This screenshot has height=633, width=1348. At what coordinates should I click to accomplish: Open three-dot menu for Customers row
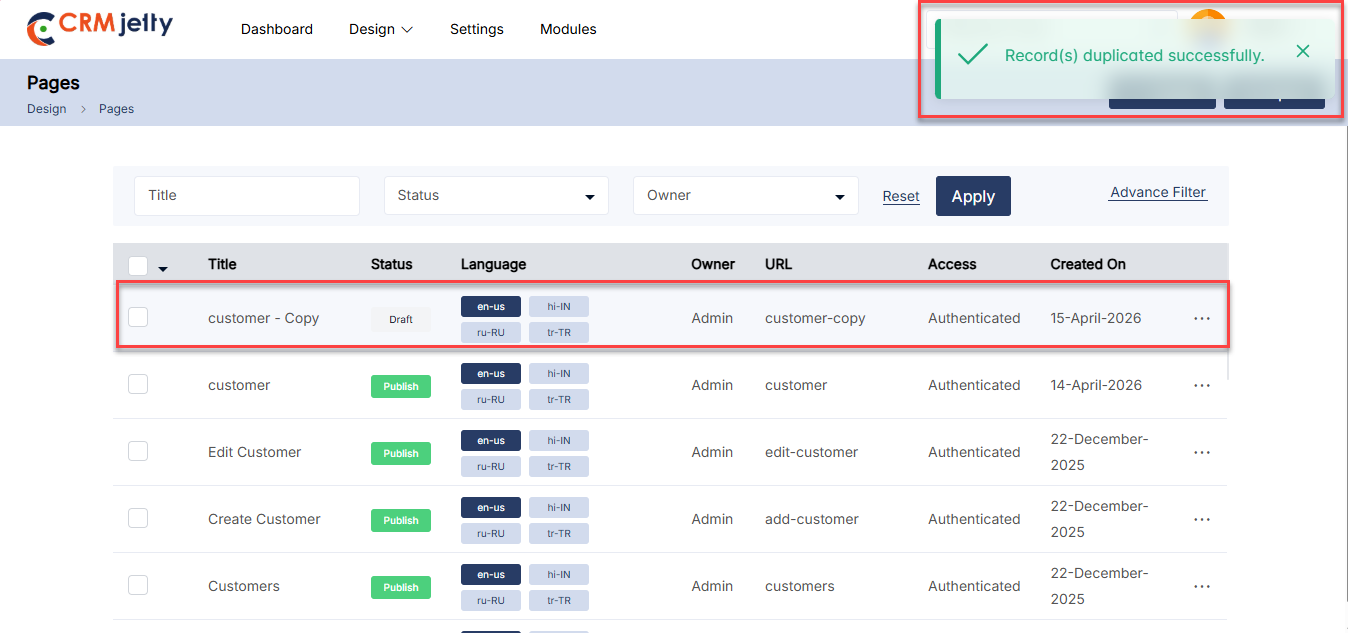[x=1201, y=586]
